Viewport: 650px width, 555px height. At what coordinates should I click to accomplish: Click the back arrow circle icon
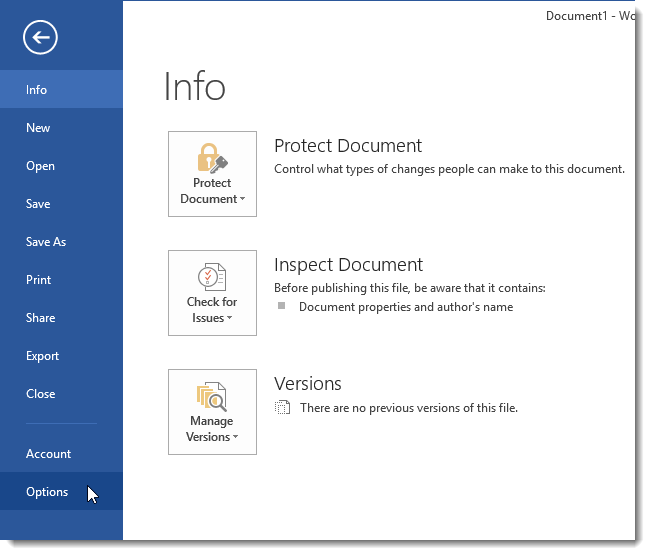pos(40,37)
